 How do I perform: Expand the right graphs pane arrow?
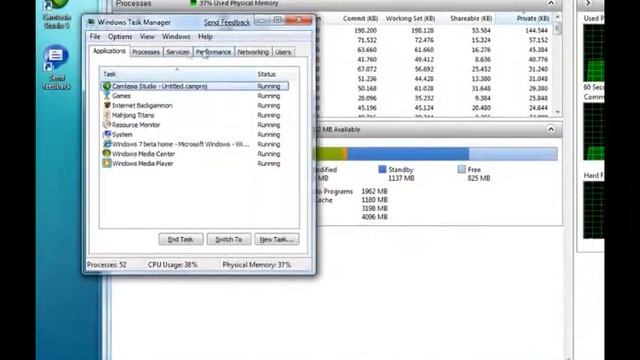pos(588,3)
